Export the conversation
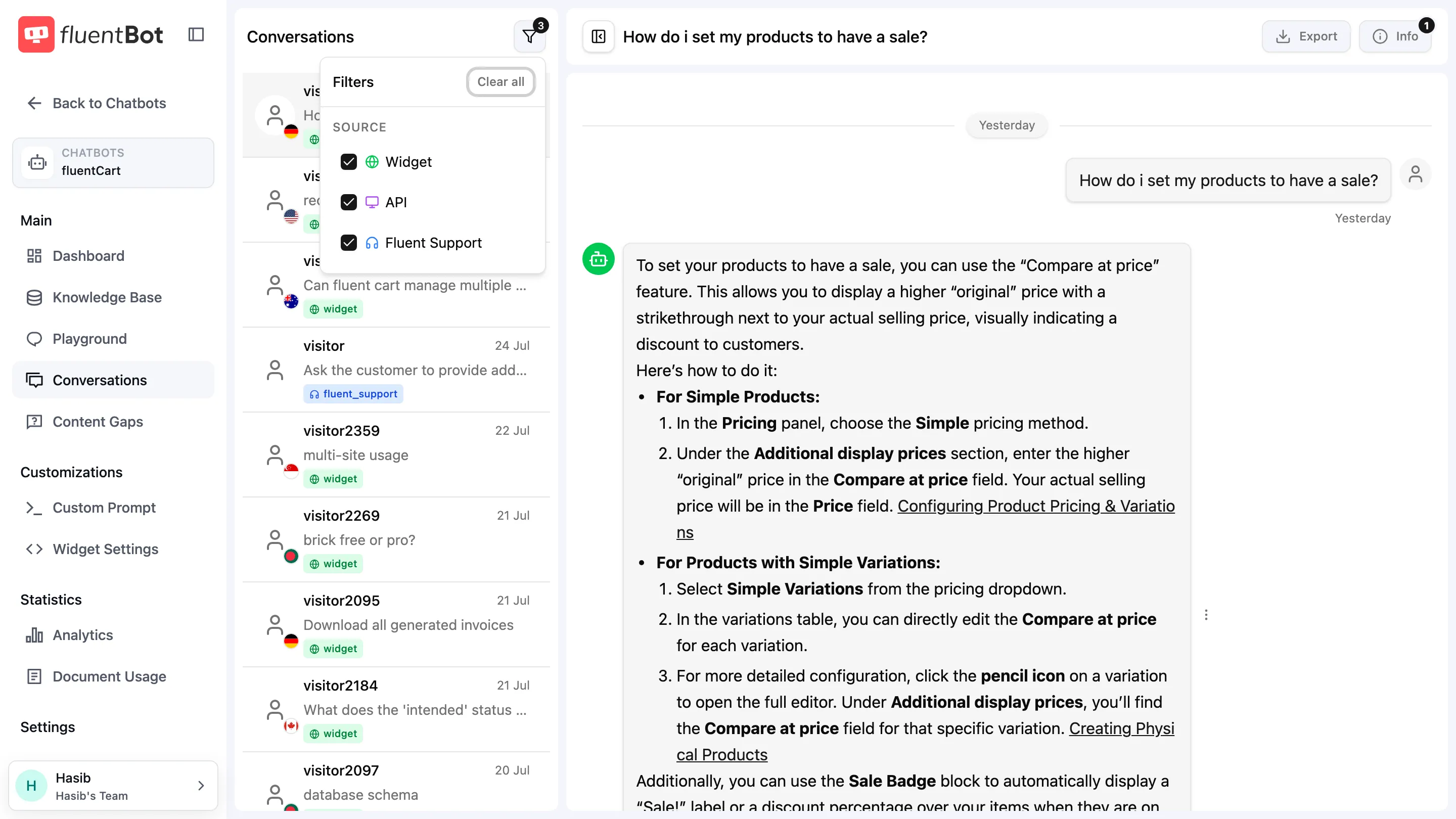The image size is (1456, 819). click(1306, 36)
